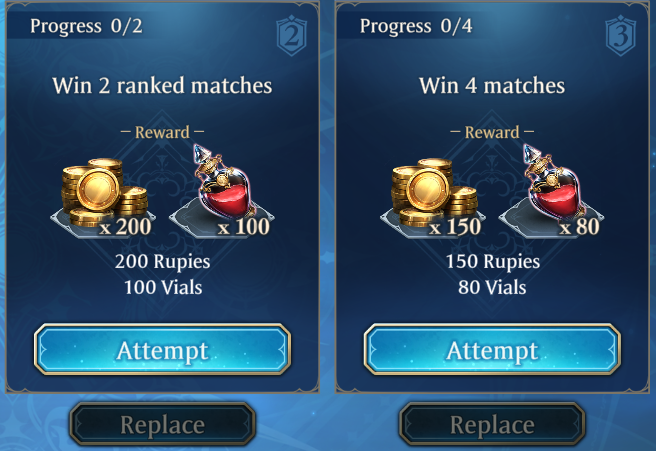Replace the Win 2 ranked matches mission

(x=162, y=424)
